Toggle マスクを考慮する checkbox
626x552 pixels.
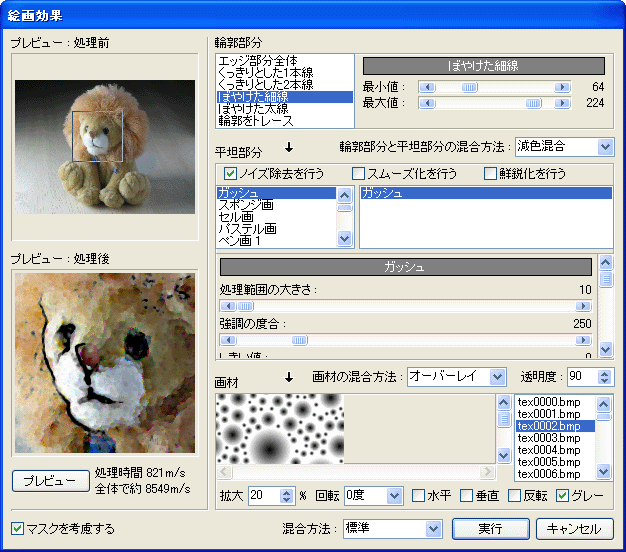pos(17,529)
